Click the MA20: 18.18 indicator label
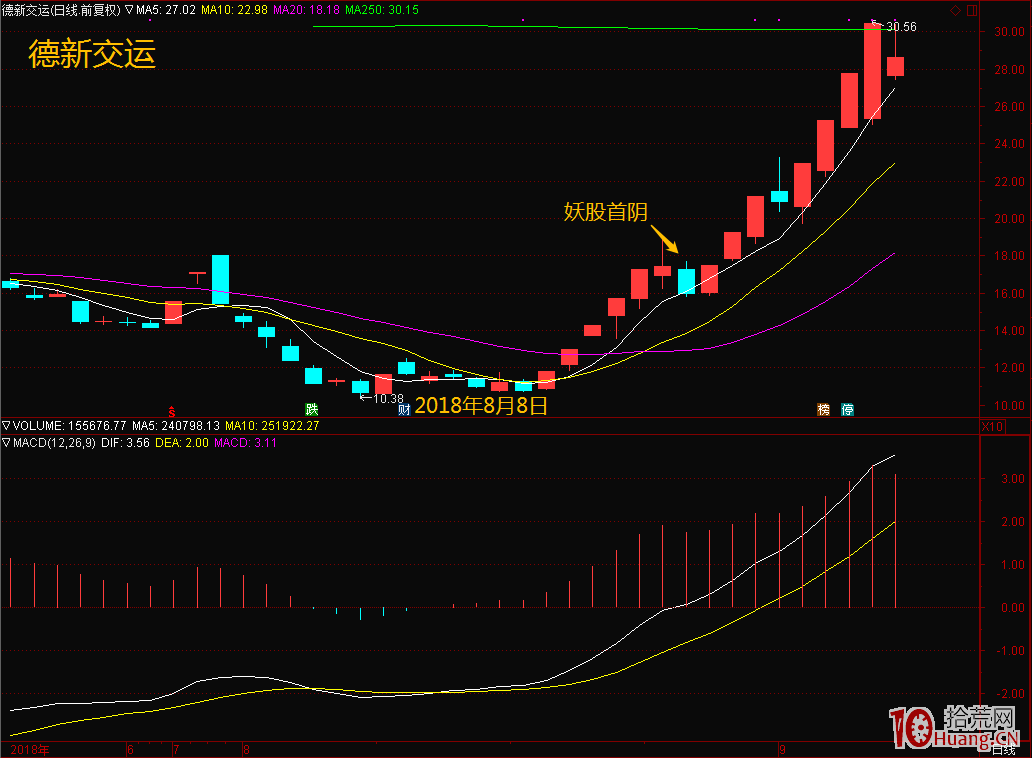This screenshot has height=758, width=1032. [x=307, y=10]
